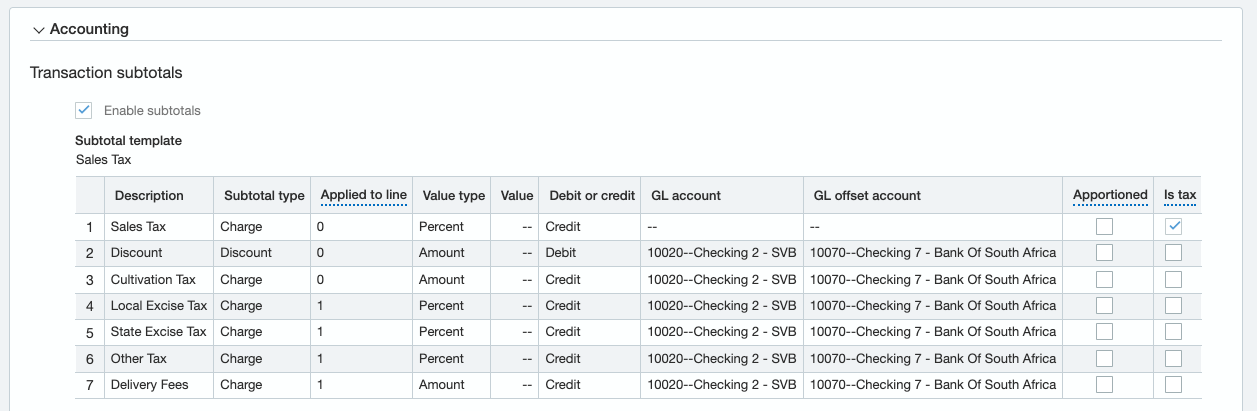Image resolution: width=1257 pixels, height=411 pixels.
Task: Tick Apportioned for Delivery Fees row
Action: 1104,384
